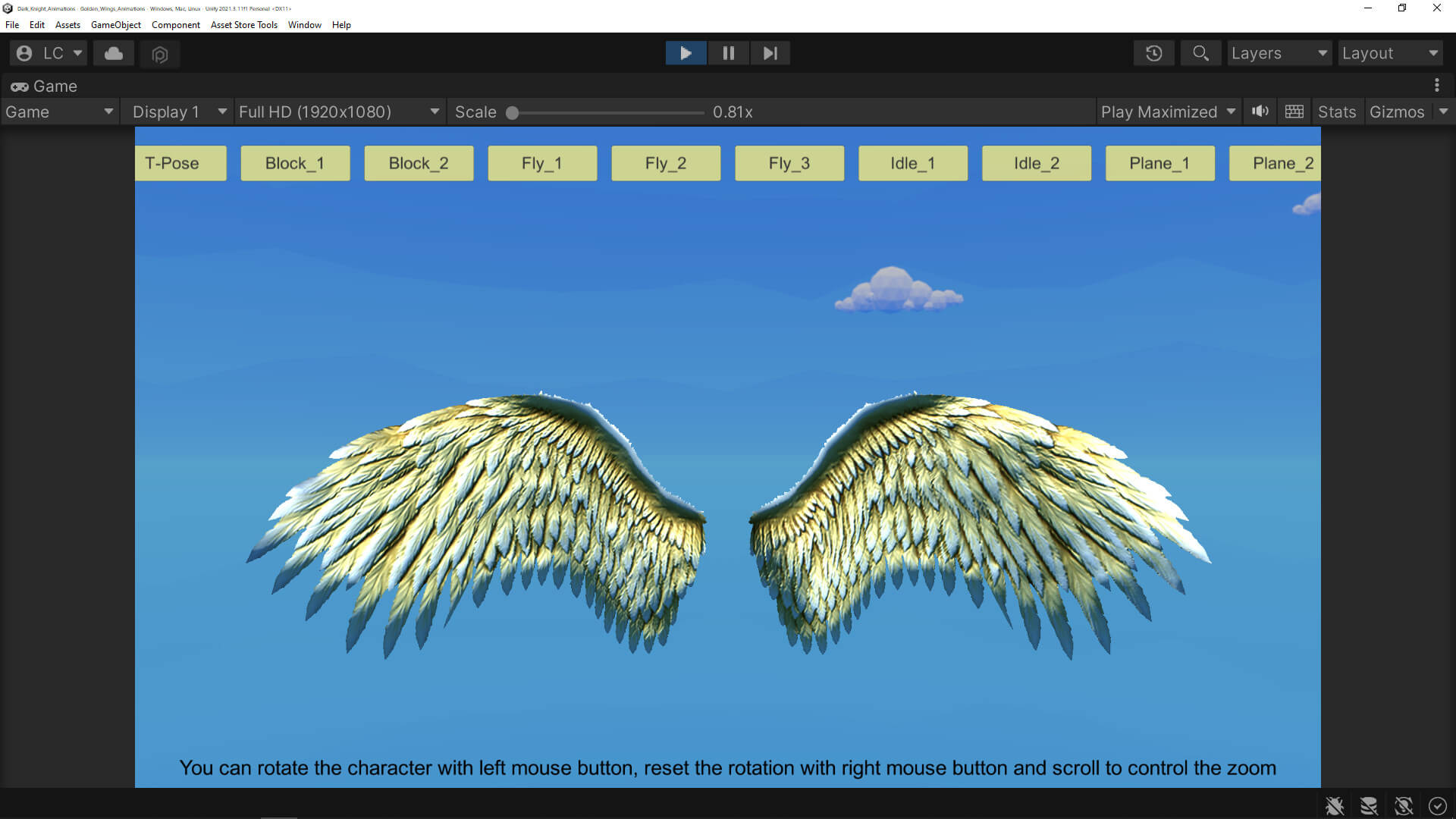Click the cache server status icon

tap(1369, 805)
